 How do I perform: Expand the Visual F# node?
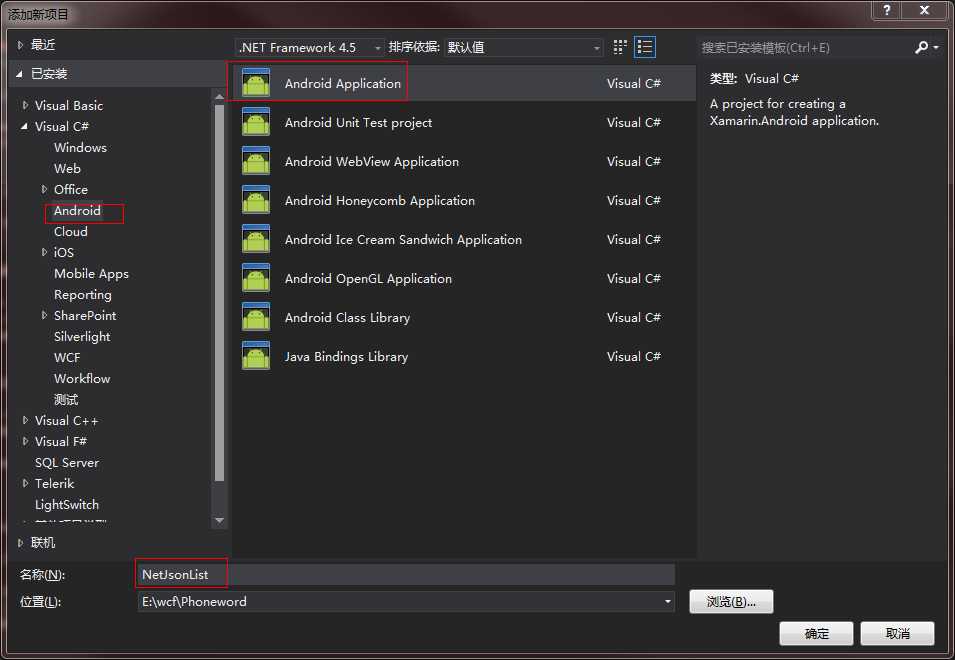coord(25,441)
